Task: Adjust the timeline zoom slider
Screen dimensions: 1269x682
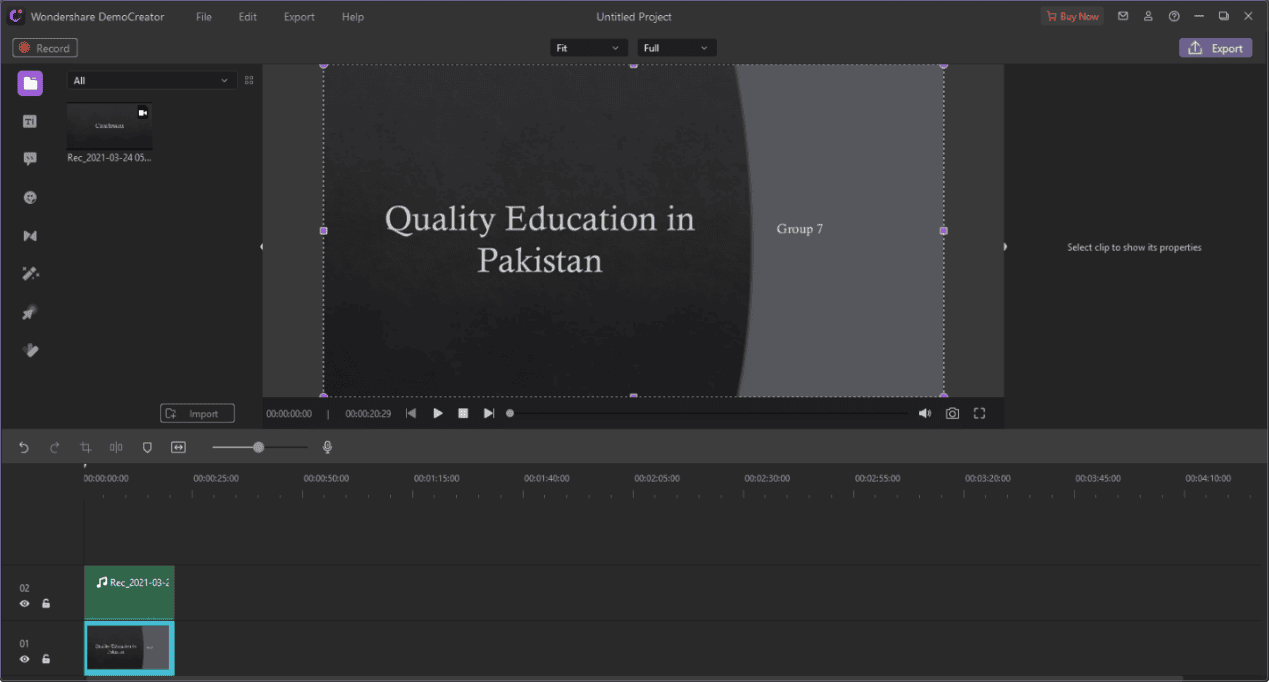Action: click(258, 448)
